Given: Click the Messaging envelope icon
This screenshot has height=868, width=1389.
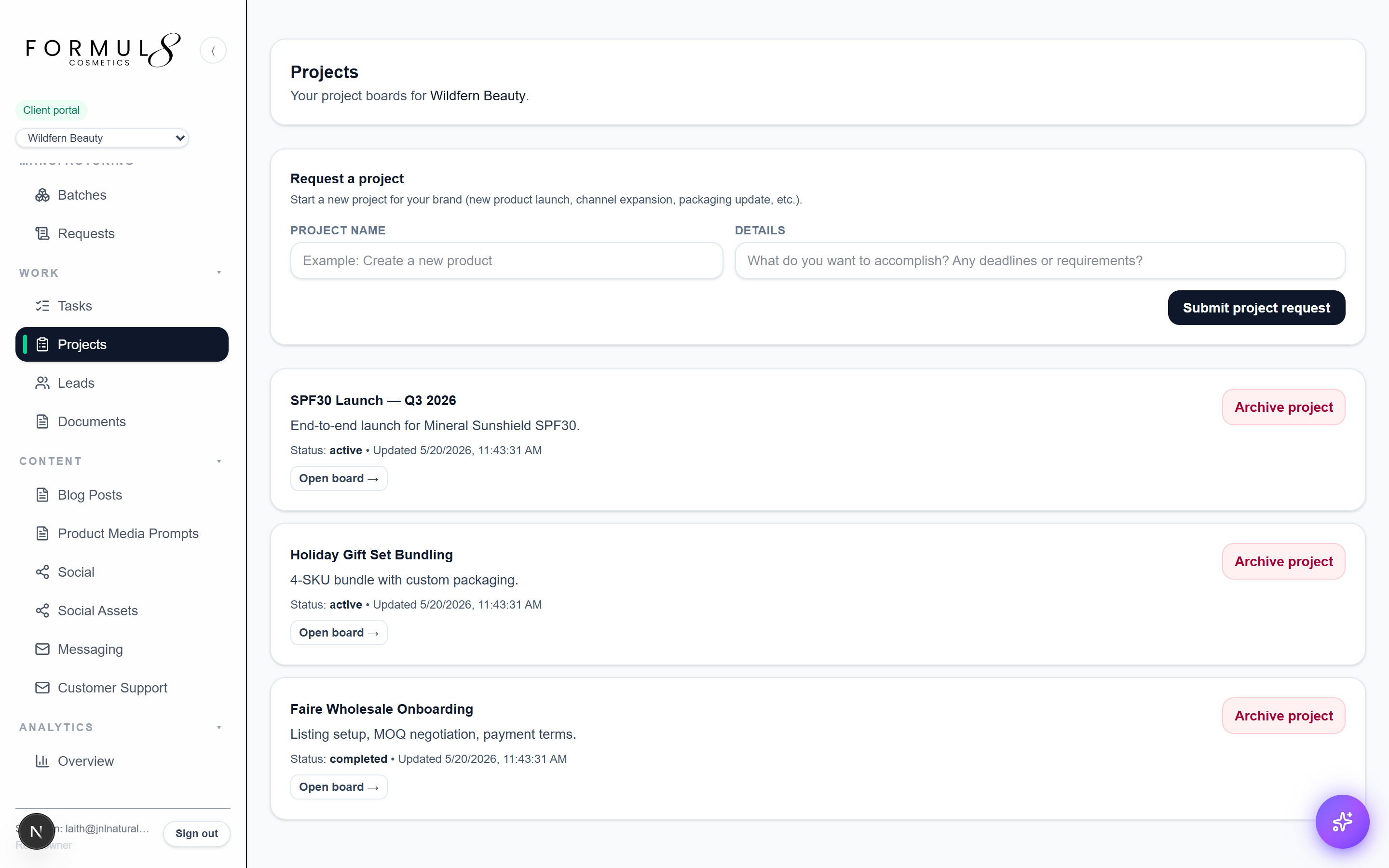Looking at the screenshot, I should pos(42,649).
